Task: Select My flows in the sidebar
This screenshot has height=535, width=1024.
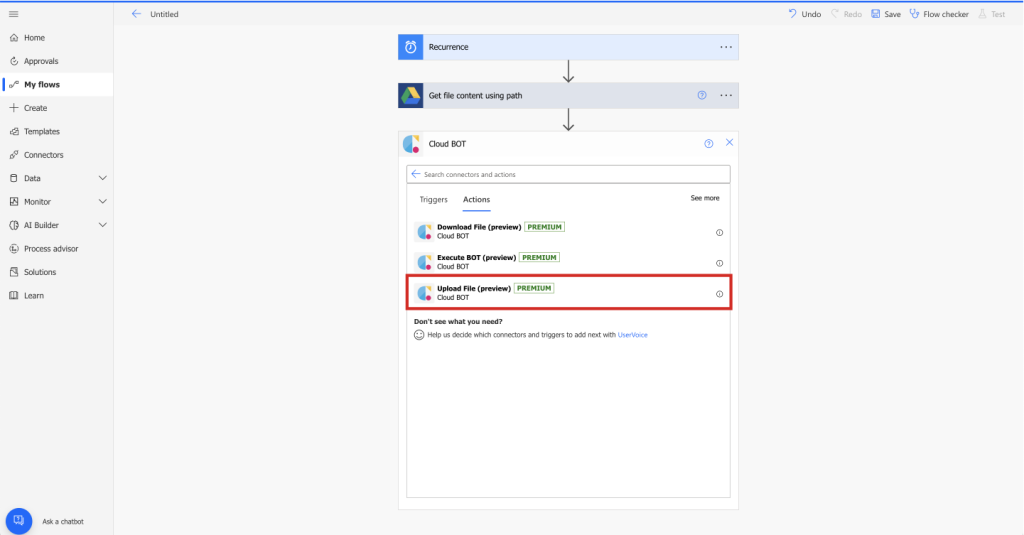Action: tap(56, 85)
